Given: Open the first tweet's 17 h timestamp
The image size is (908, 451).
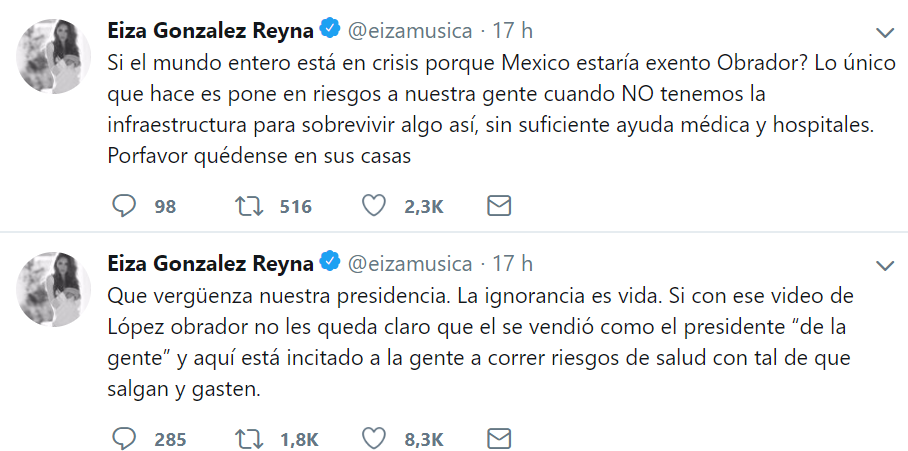Looking at the screenshot, I should [514, 30].
